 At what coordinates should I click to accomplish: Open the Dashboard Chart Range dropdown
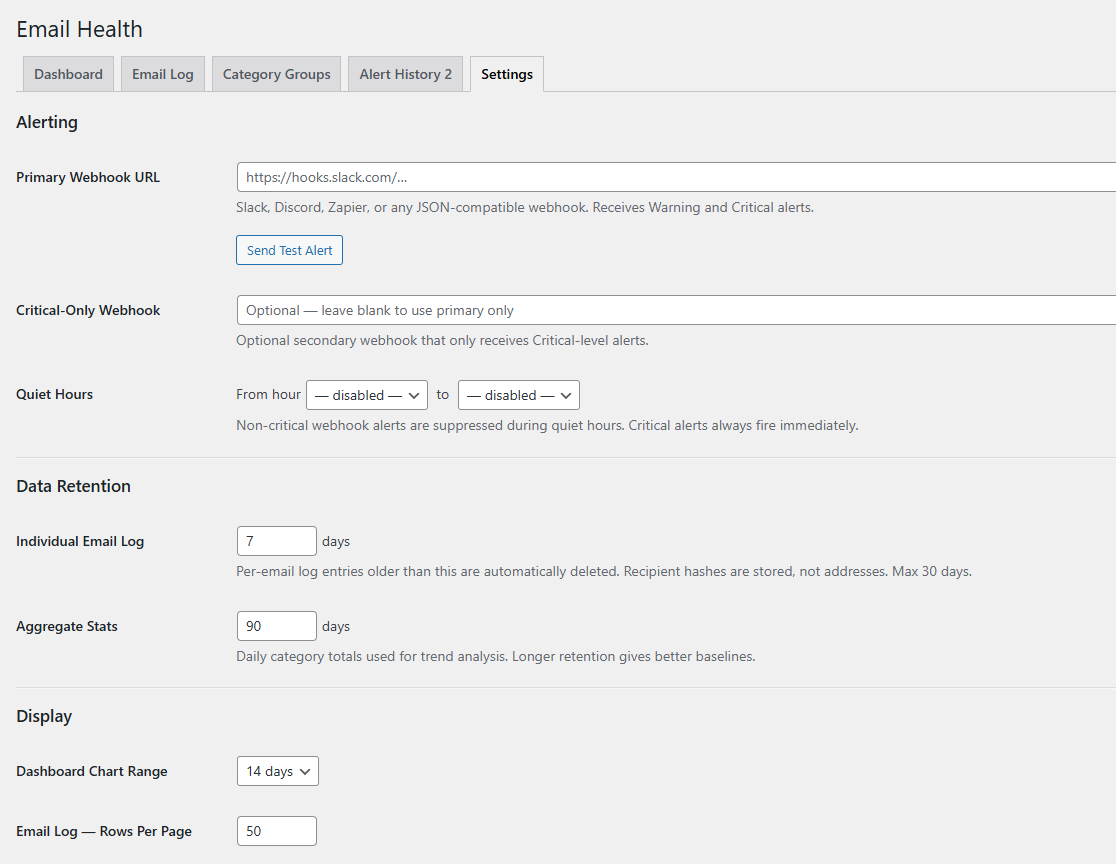277,771
